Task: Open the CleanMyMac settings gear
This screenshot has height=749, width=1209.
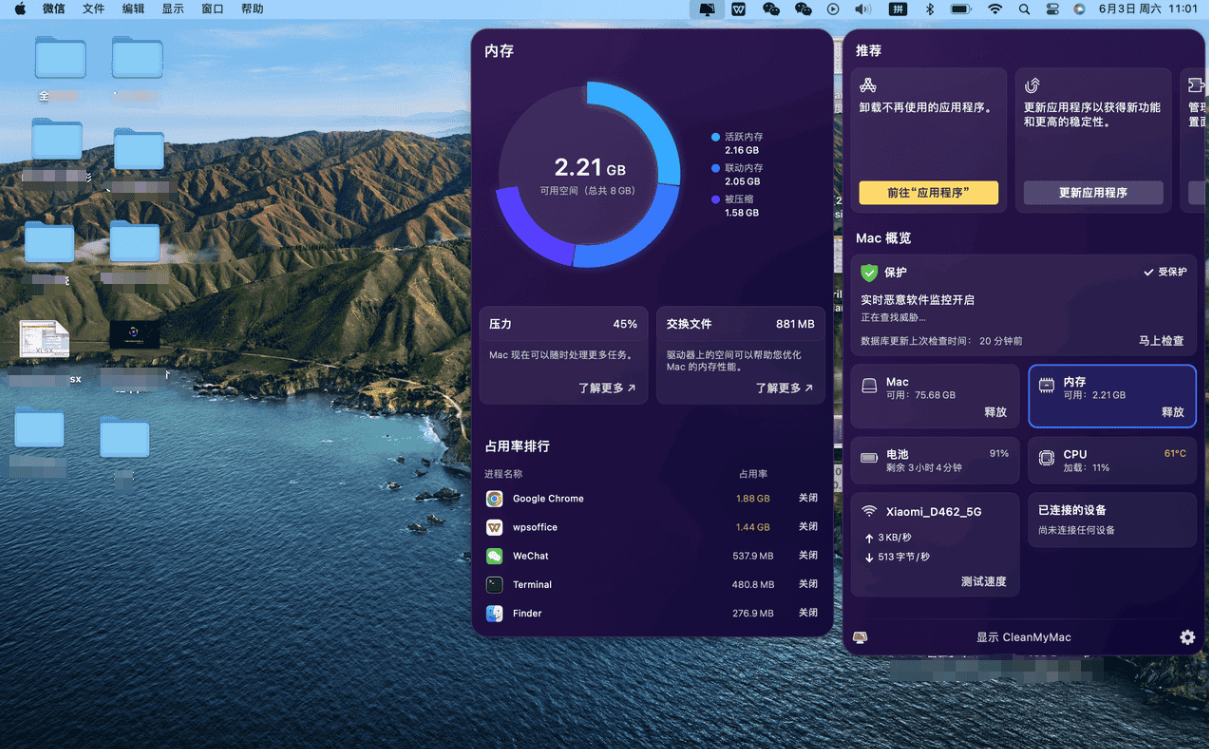Action: [x=1187, y=637]
